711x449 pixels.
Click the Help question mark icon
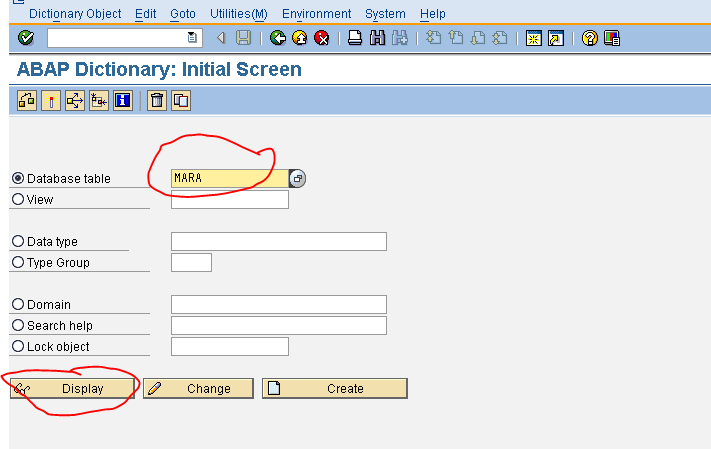589,38
